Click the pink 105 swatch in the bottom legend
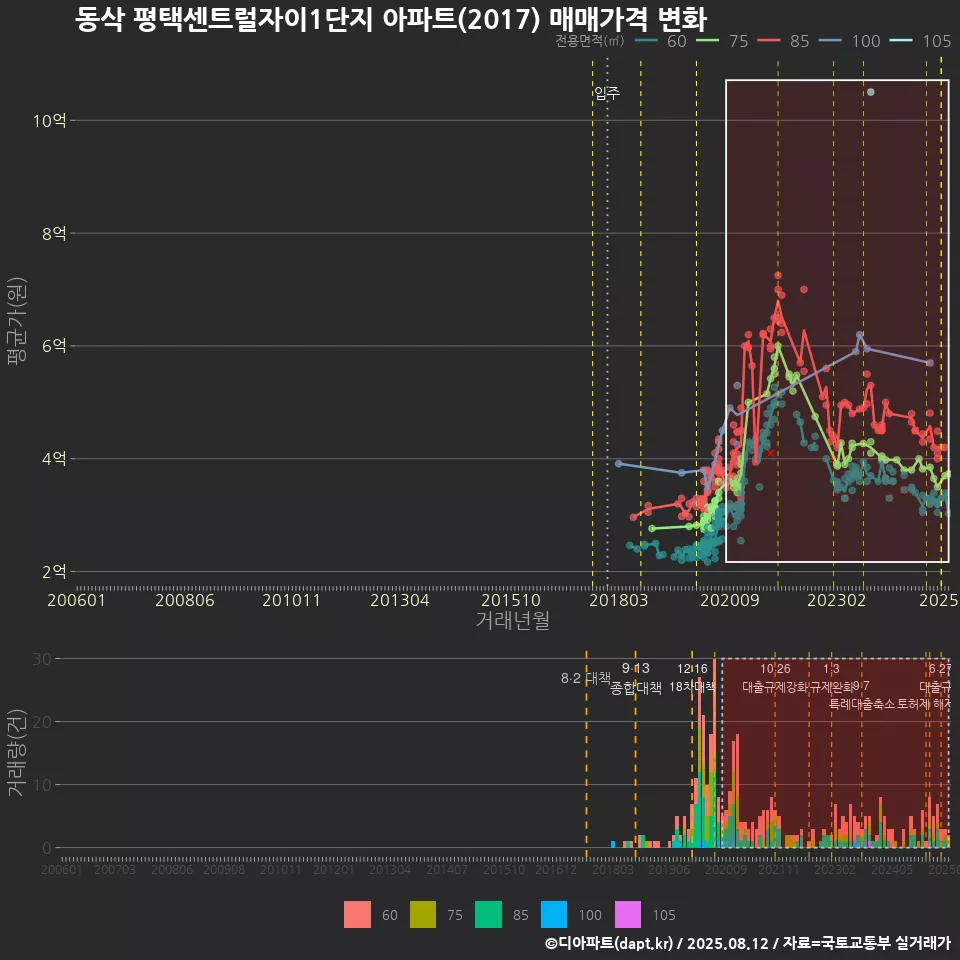This screenshot has height=960, width=960. (628, 915)
